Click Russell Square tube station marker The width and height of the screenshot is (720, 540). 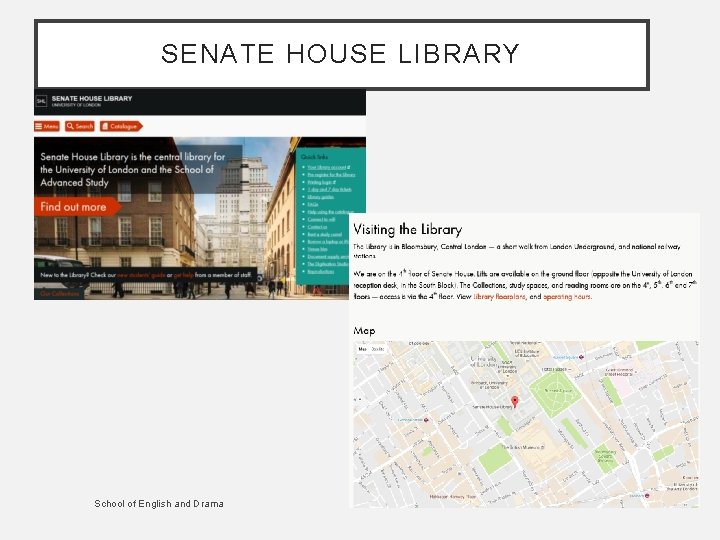point(581,357)
